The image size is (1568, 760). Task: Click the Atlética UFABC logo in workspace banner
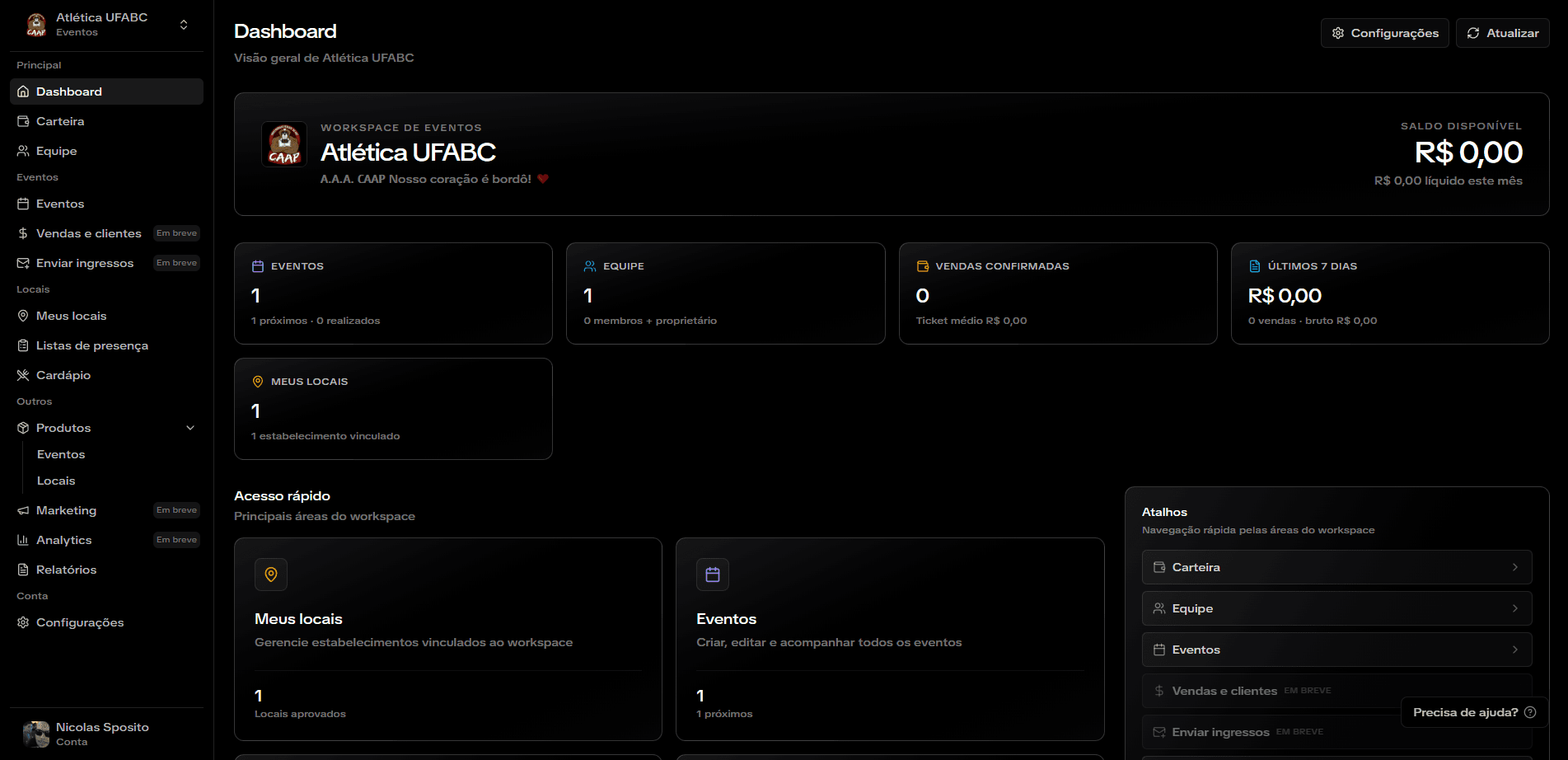click(284, 144)
